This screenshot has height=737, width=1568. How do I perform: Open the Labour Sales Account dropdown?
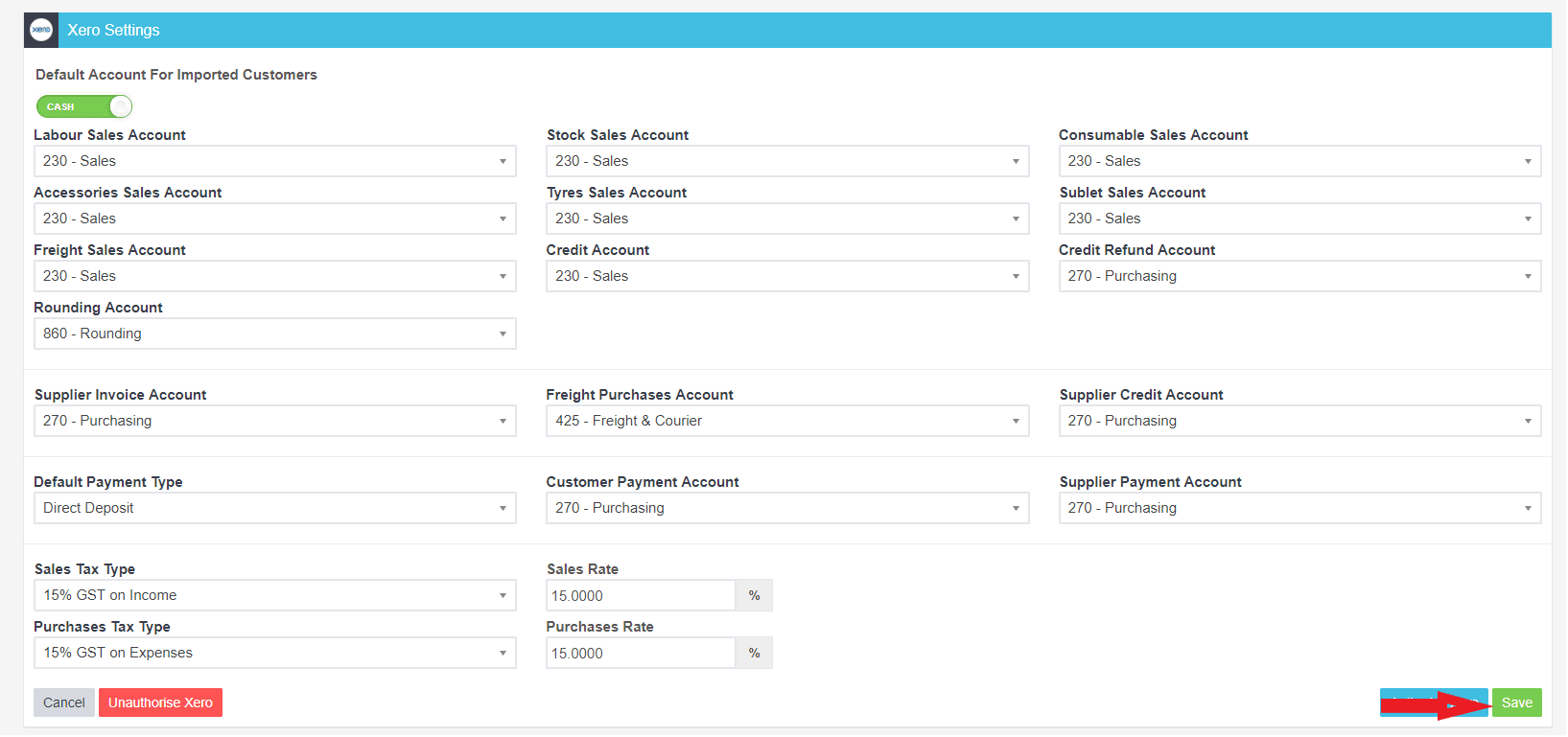pos(275,161)
